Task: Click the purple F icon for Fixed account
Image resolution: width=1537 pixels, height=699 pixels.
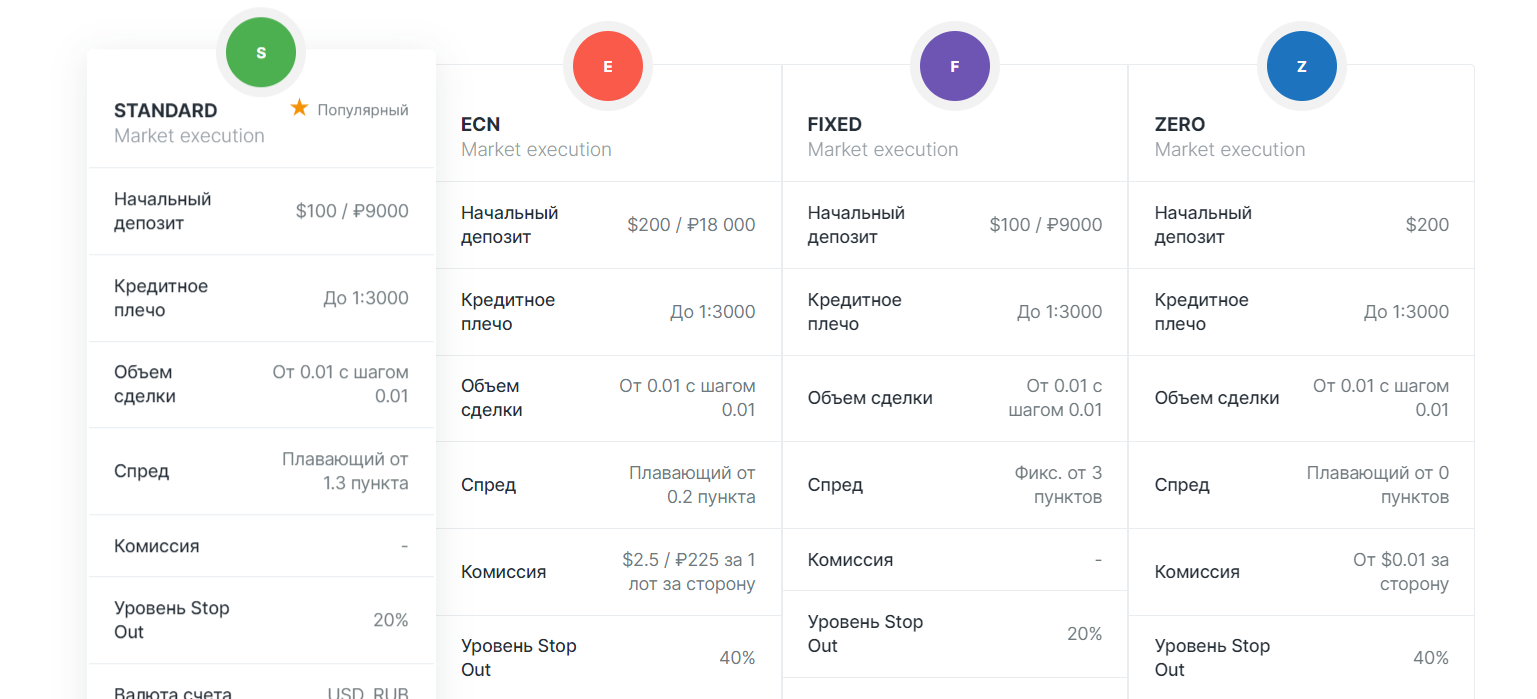Action: tap(954, 66)
